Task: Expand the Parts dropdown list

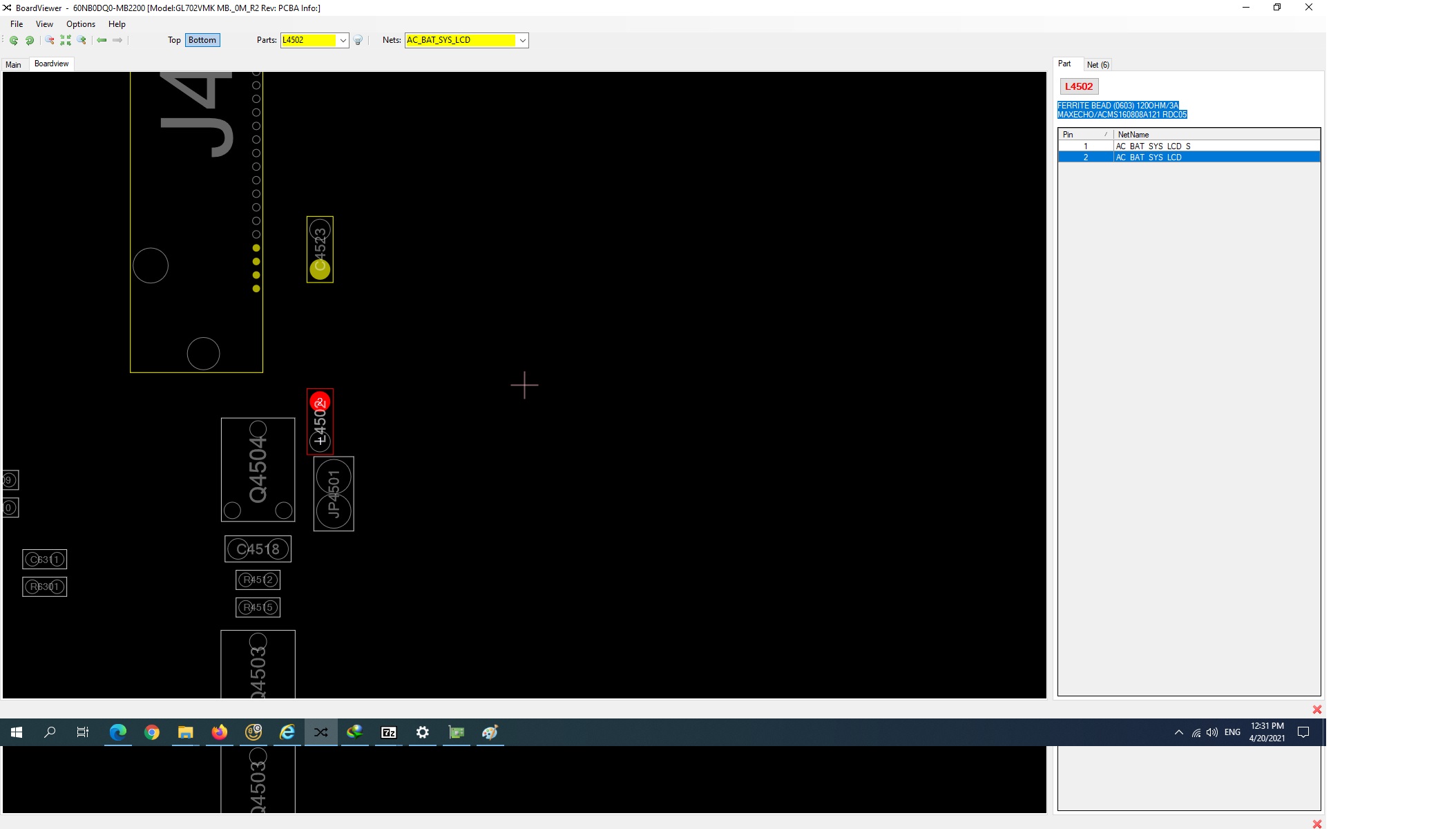Action: (x=343, y=40)
